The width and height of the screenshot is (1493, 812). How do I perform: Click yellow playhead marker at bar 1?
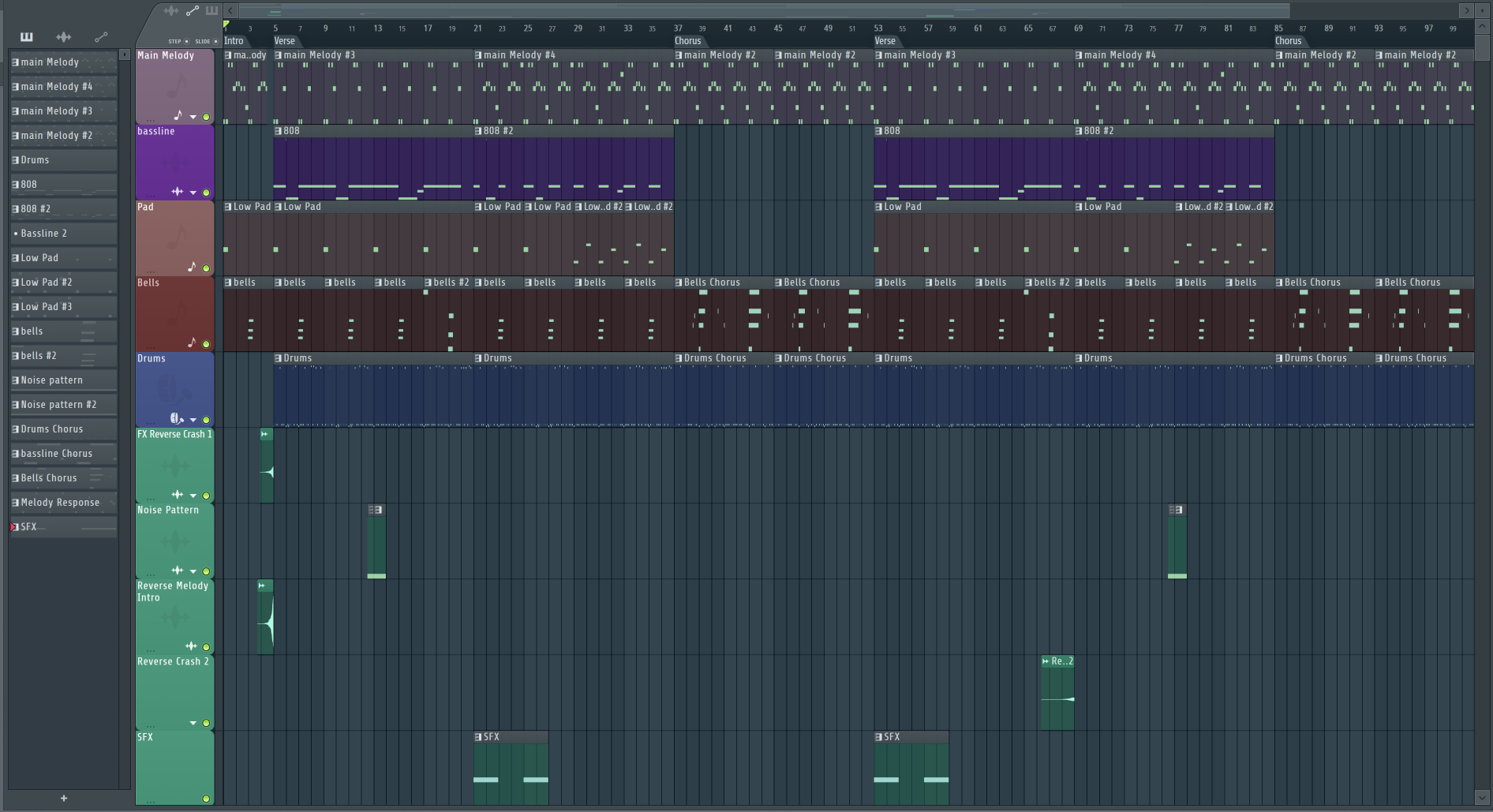[226, 25]
